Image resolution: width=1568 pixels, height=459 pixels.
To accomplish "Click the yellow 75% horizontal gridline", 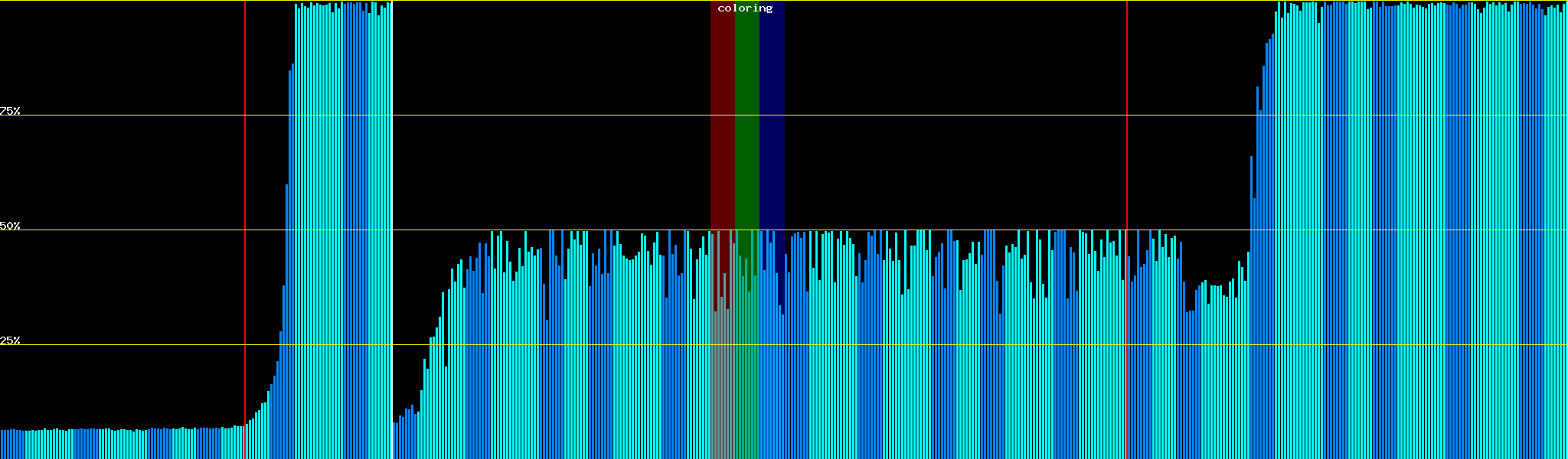I will (x=536, y=116).
